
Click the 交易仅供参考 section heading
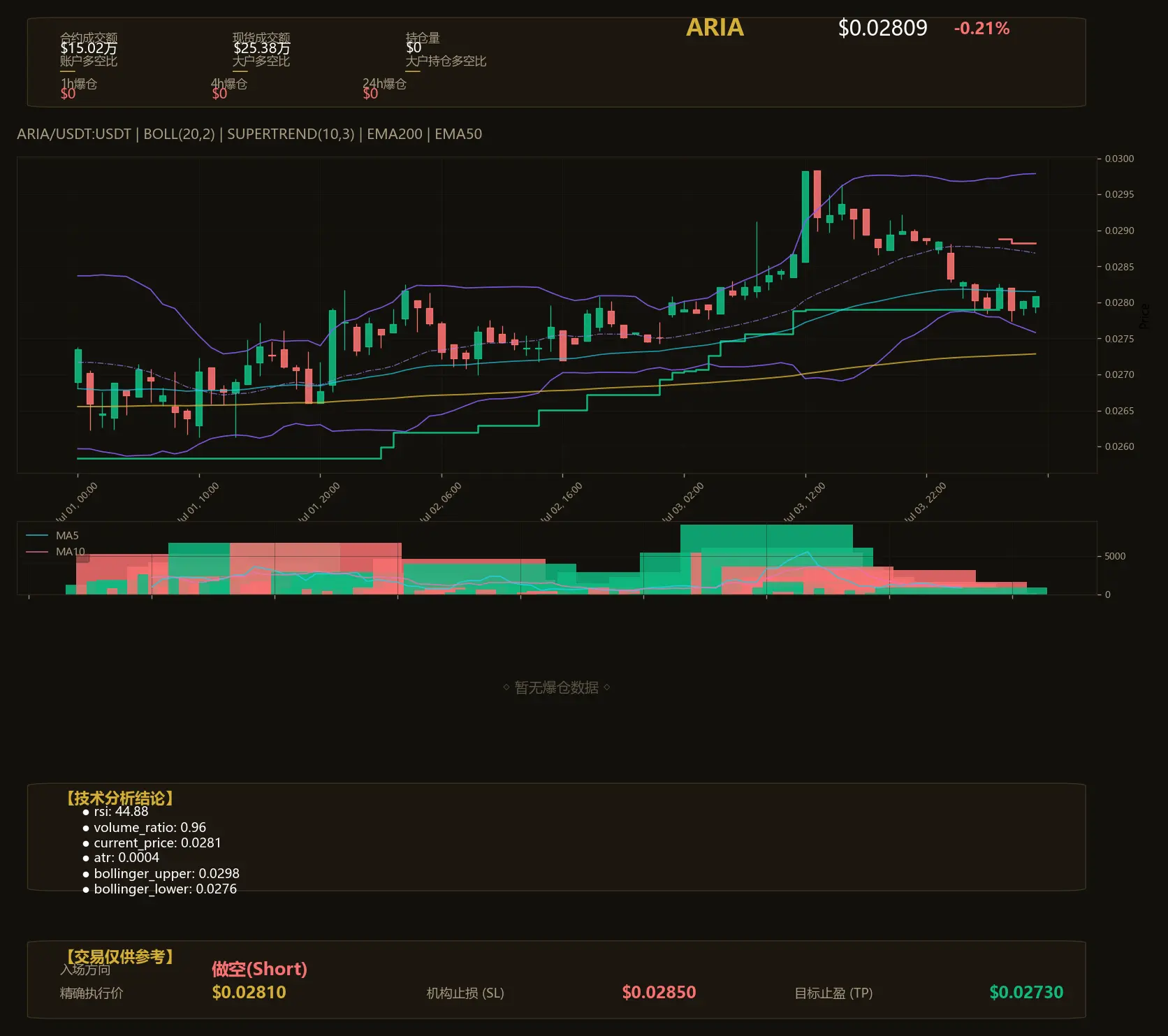119,956
